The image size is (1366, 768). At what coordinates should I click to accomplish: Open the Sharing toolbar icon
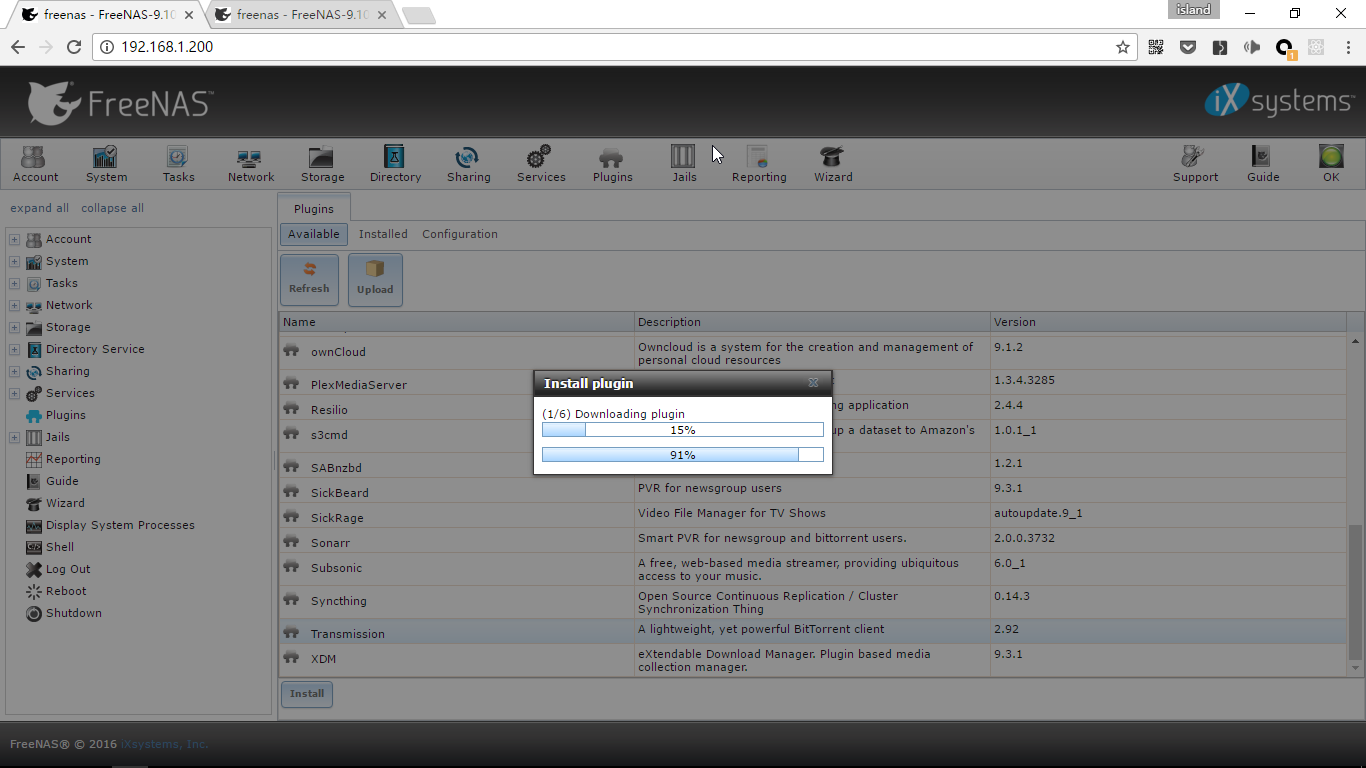468,164
